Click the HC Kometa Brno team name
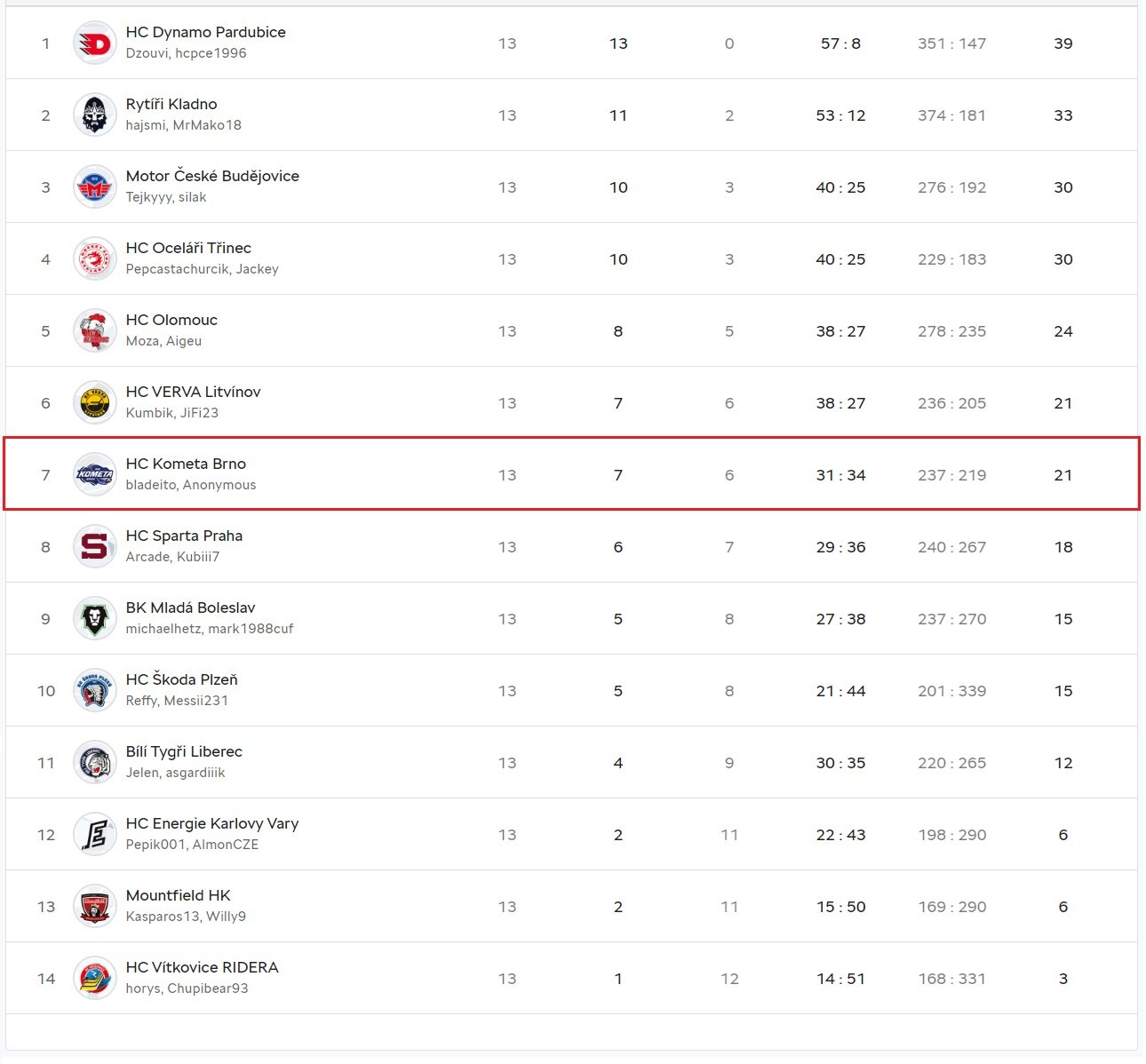The width and height of the screenshot is (1146, 1064). pyautogui.click(x=186, y=464)
